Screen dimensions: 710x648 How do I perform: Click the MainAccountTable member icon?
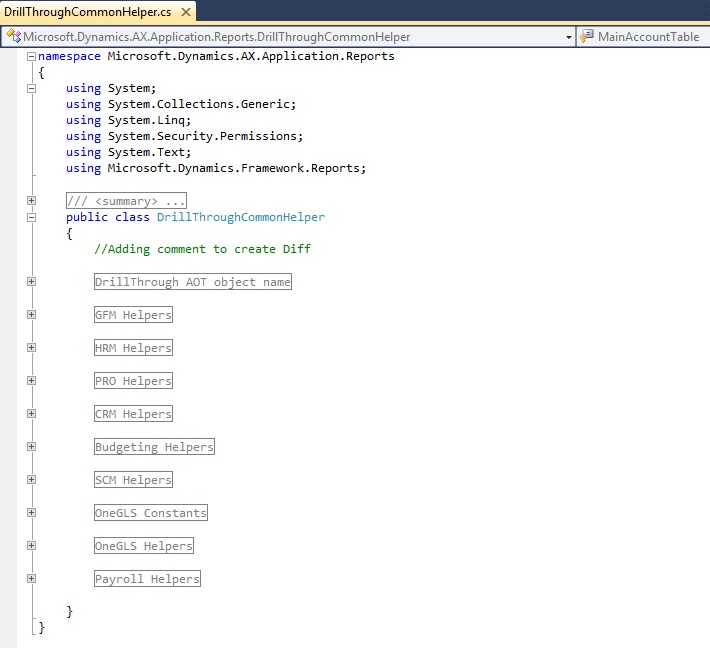click(x=587, y=37)
